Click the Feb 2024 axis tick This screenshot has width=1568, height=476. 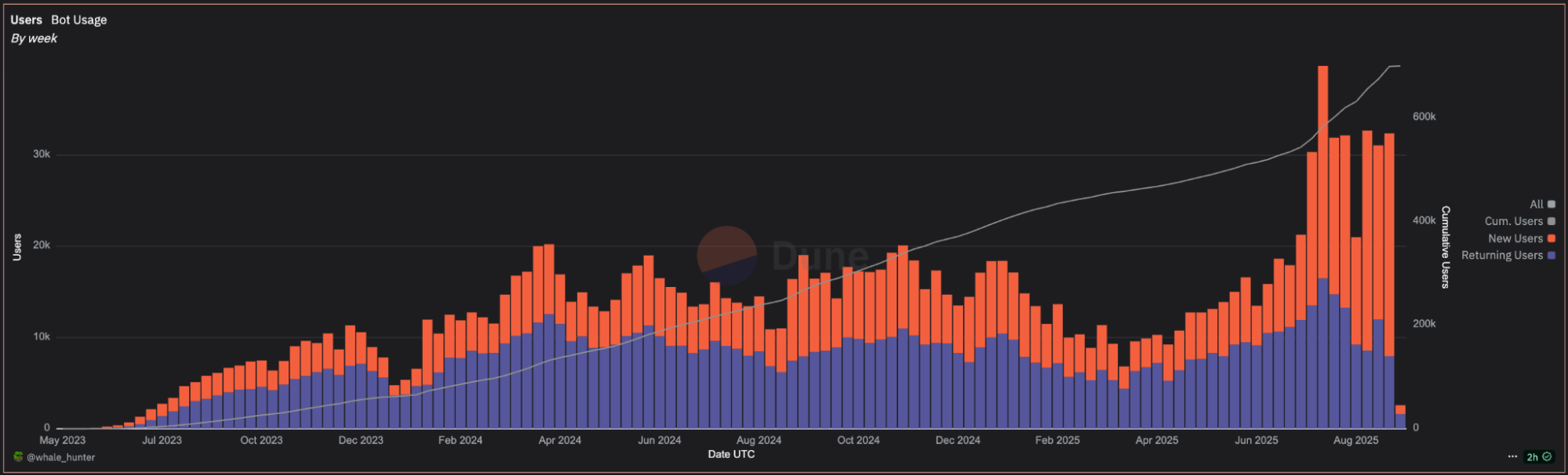460,440
